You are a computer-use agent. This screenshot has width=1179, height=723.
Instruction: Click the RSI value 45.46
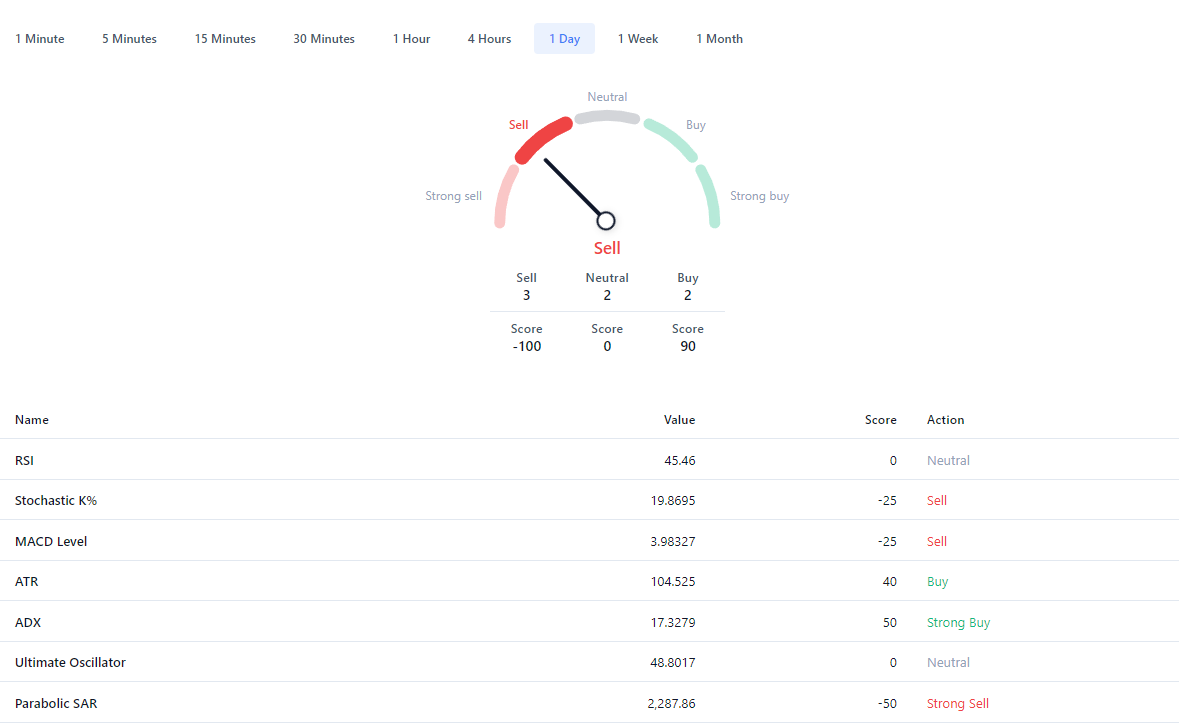[680, 460]
